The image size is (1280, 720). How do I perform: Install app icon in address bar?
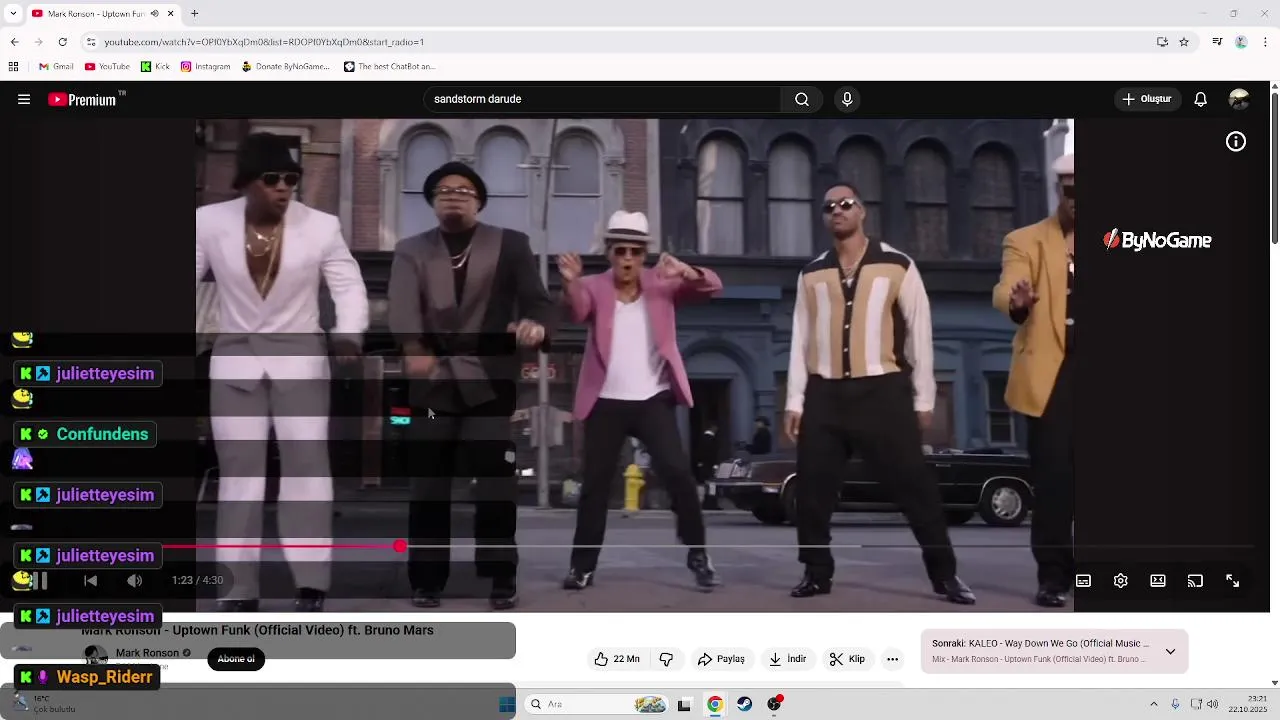click(1162, 42)
